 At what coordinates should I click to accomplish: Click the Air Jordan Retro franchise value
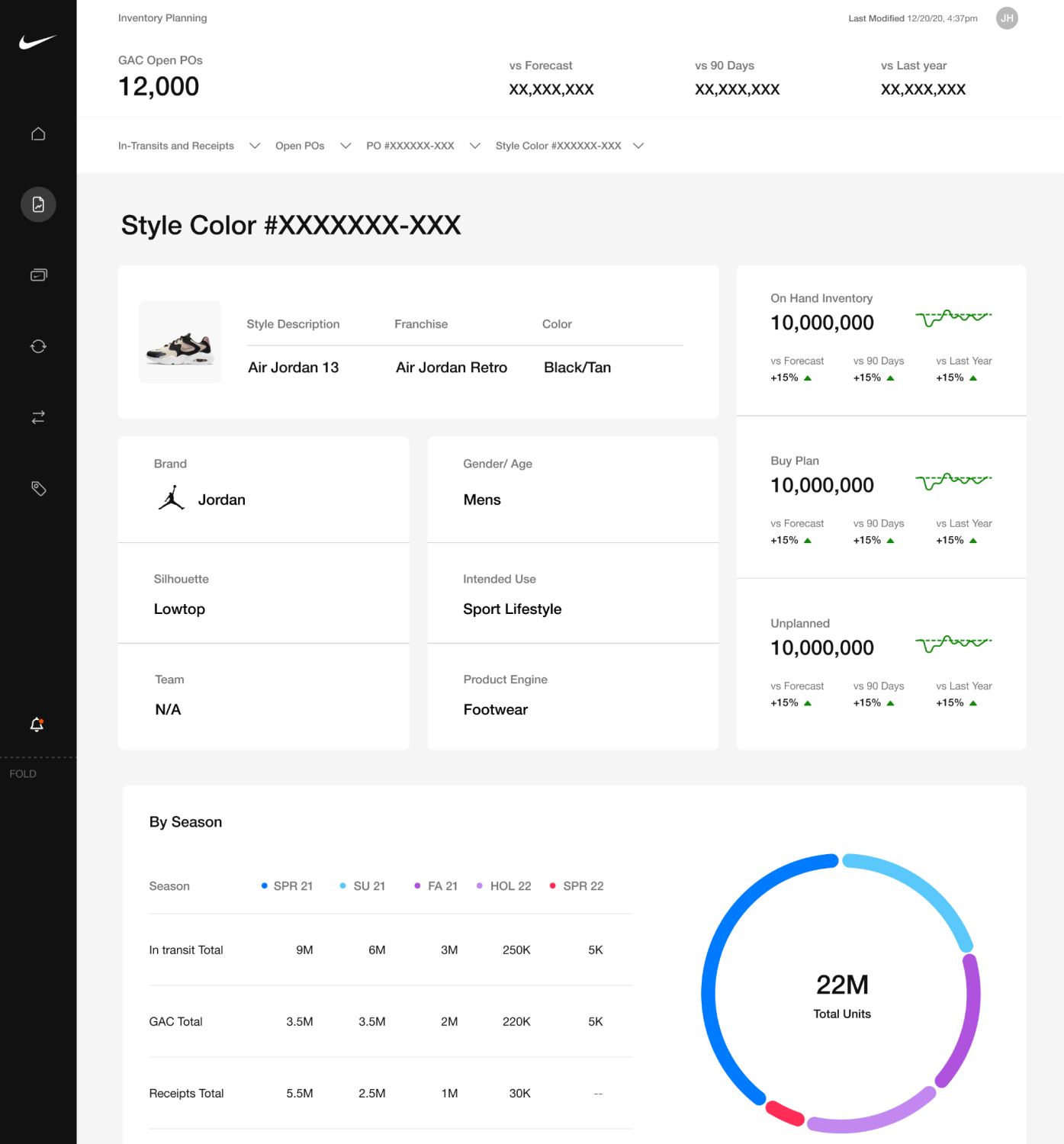[x=452, y=367]
